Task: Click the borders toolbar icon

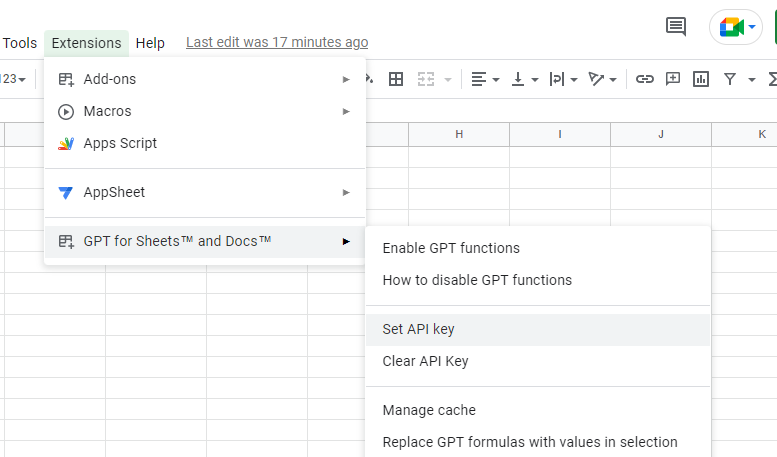Action: click(396, 79)
